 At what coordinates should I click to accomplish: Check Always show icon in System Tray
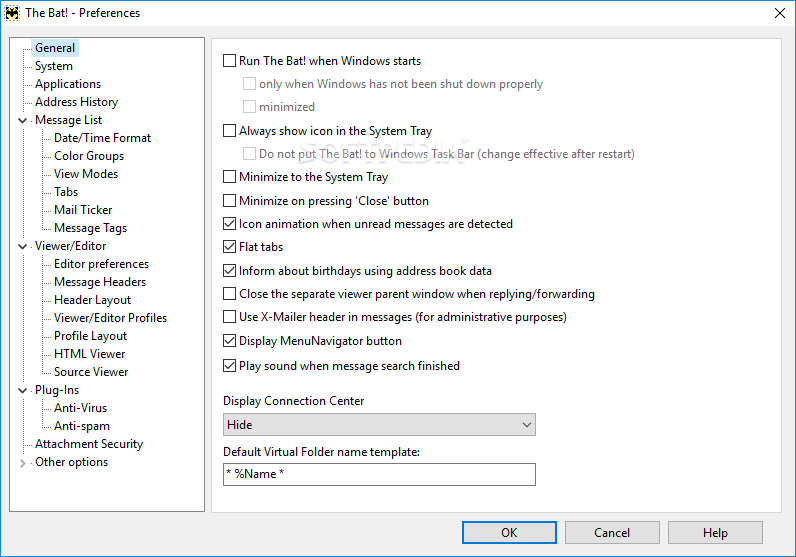230,131
